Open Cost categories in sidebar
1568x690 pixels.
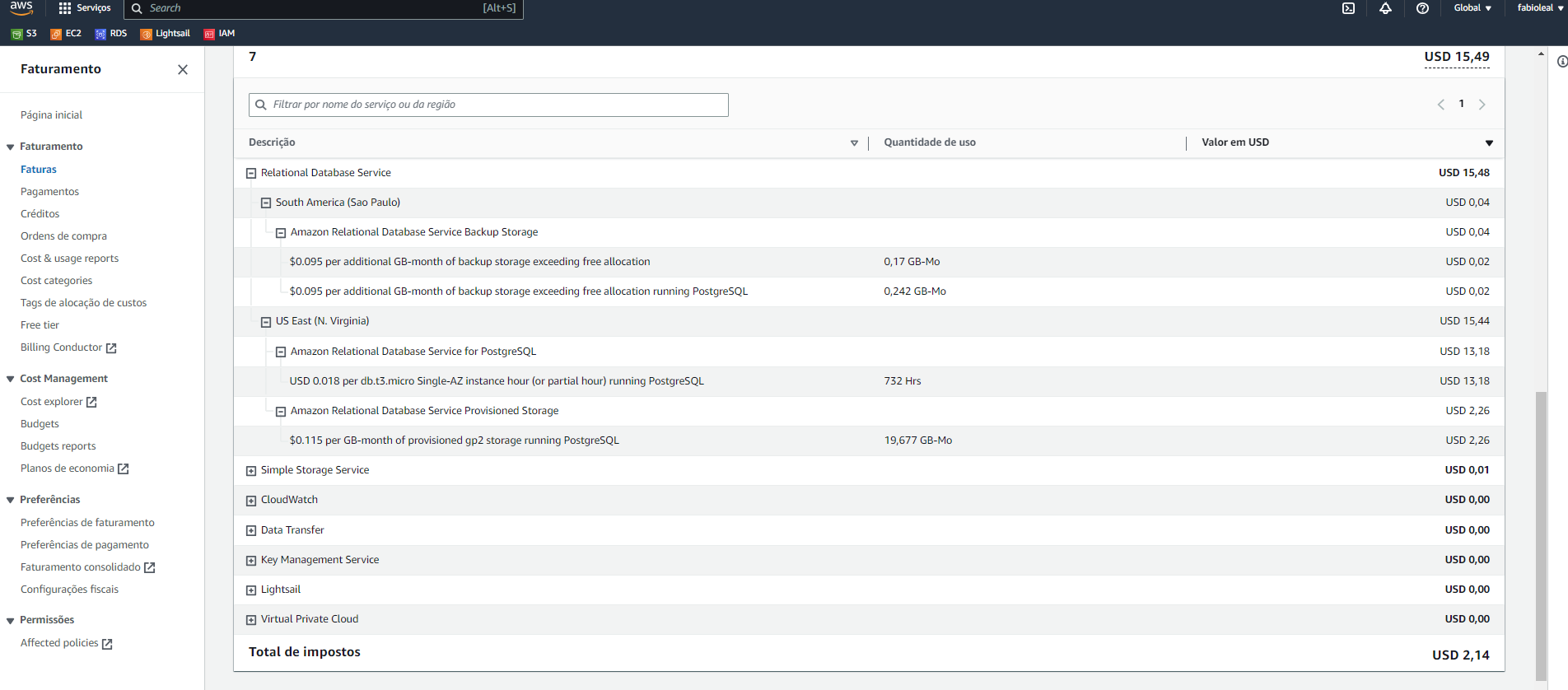(56, 281)
